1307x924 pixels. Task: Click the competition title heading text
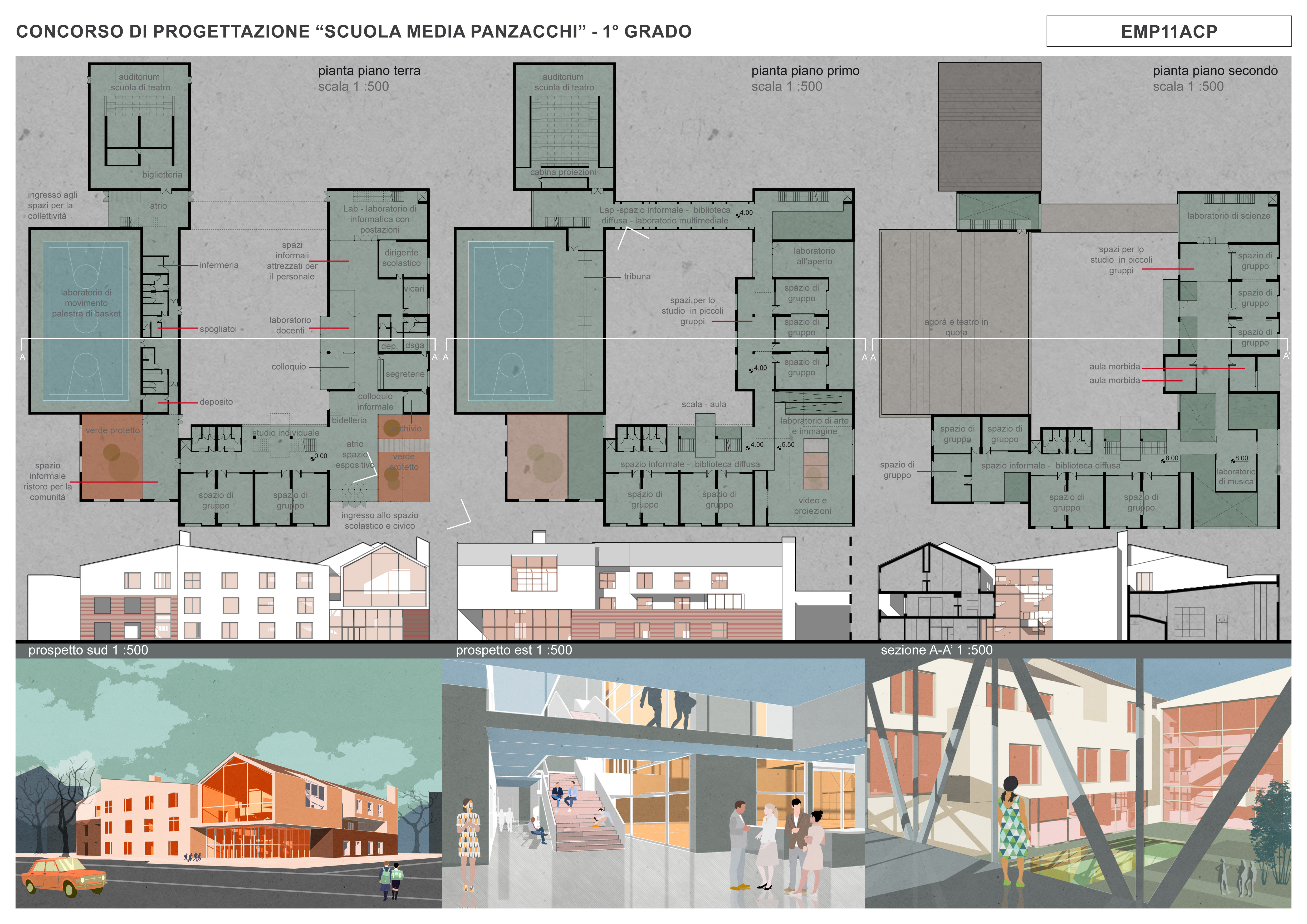pos(354,31)
